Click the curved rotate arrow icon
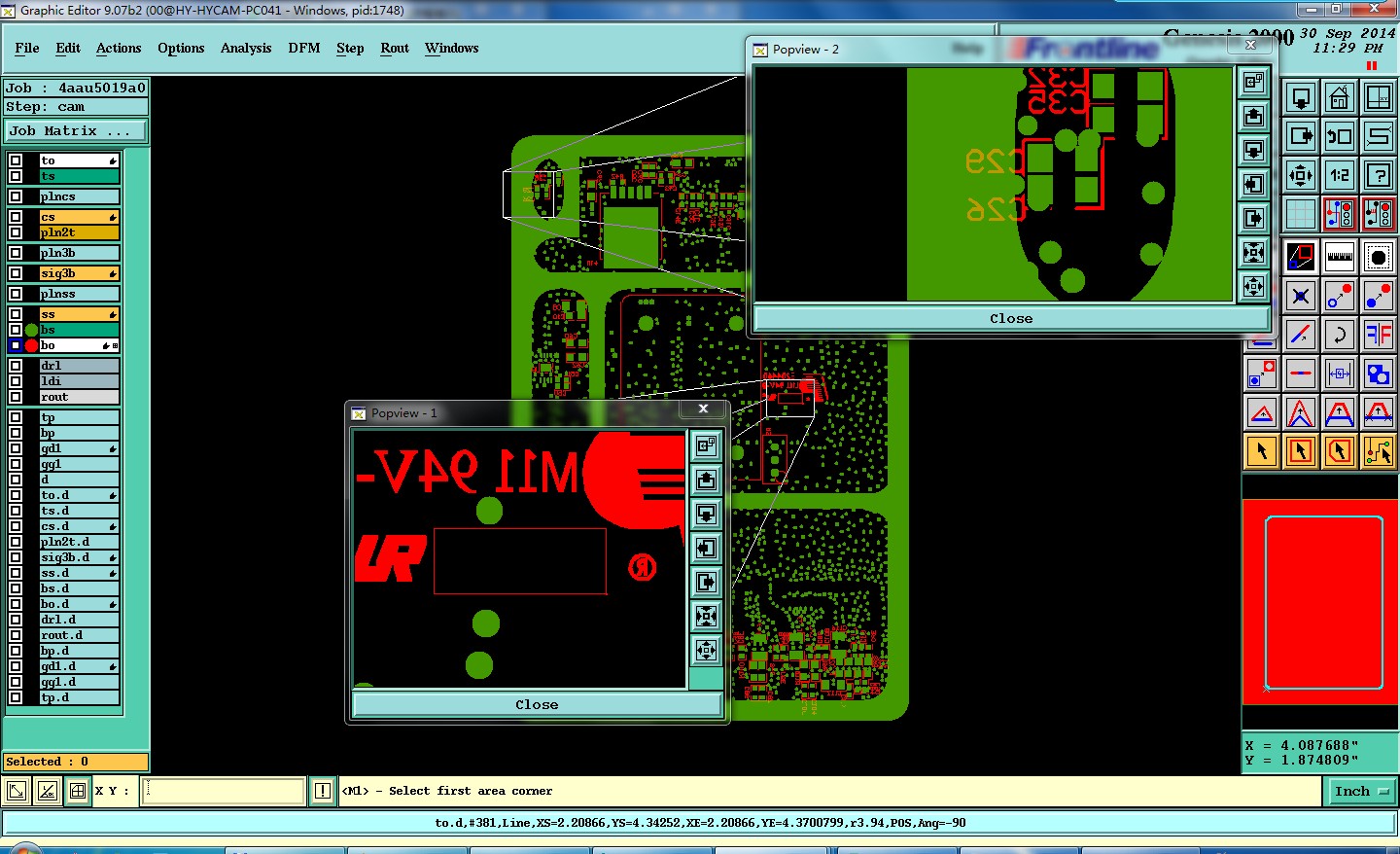 tap(1340, 335)
